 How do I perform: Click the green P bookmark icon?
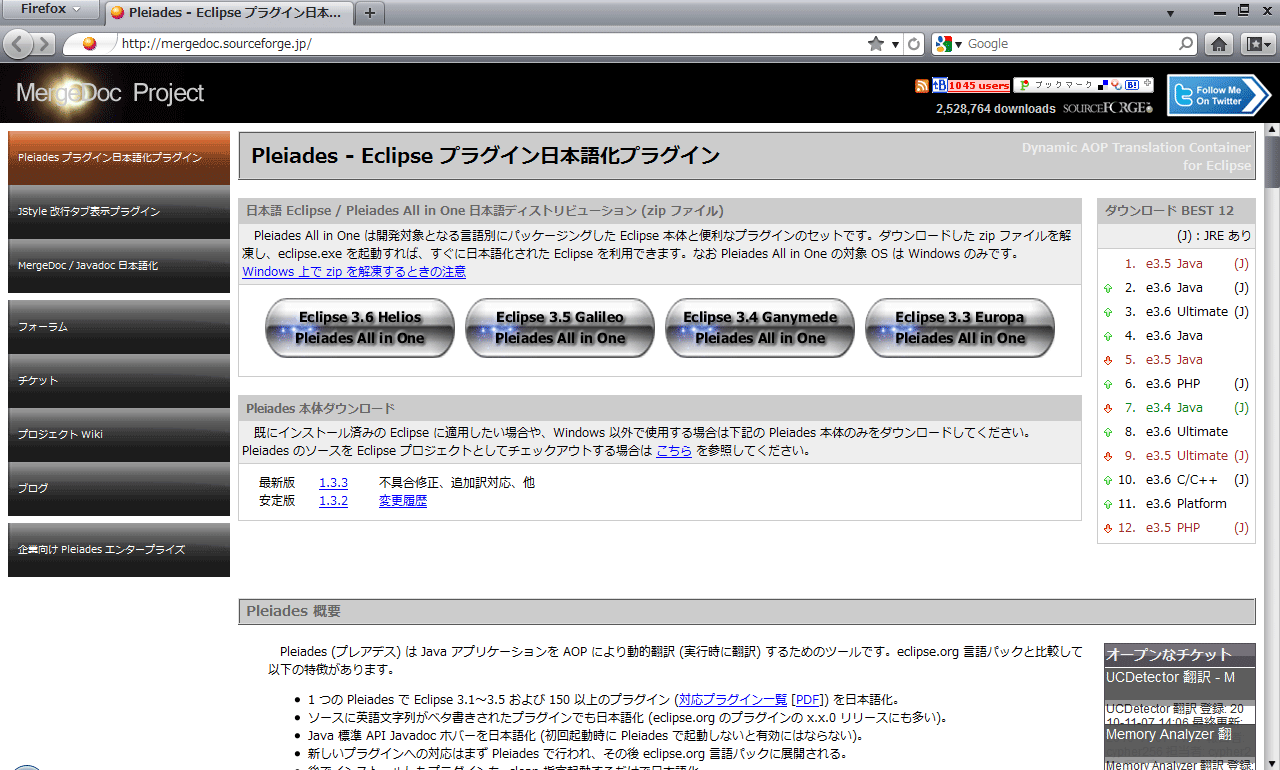(x=1024, y=85)
